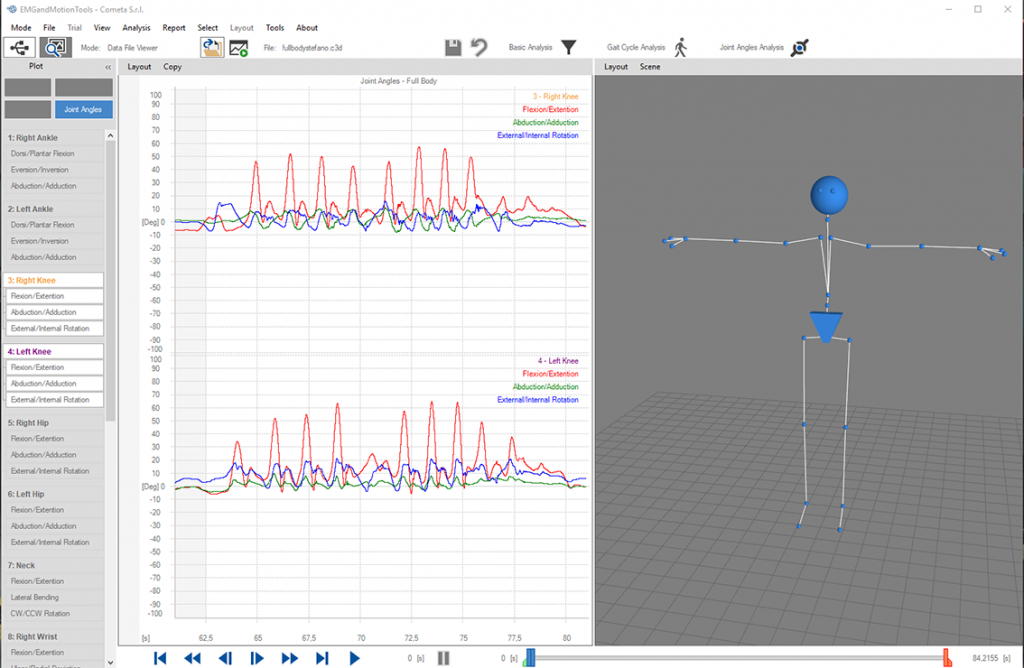This screenshot has height=668, width=1024.
Task: Open the Report menu
Action: click(x=174, y=28)
